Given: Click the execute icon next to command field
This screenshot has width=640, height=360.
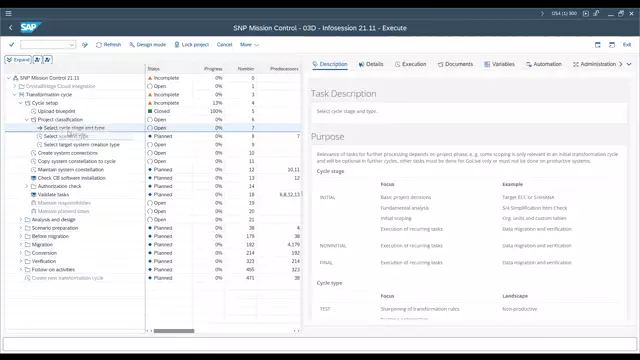Looking at the screenshot, I should 85,45.
